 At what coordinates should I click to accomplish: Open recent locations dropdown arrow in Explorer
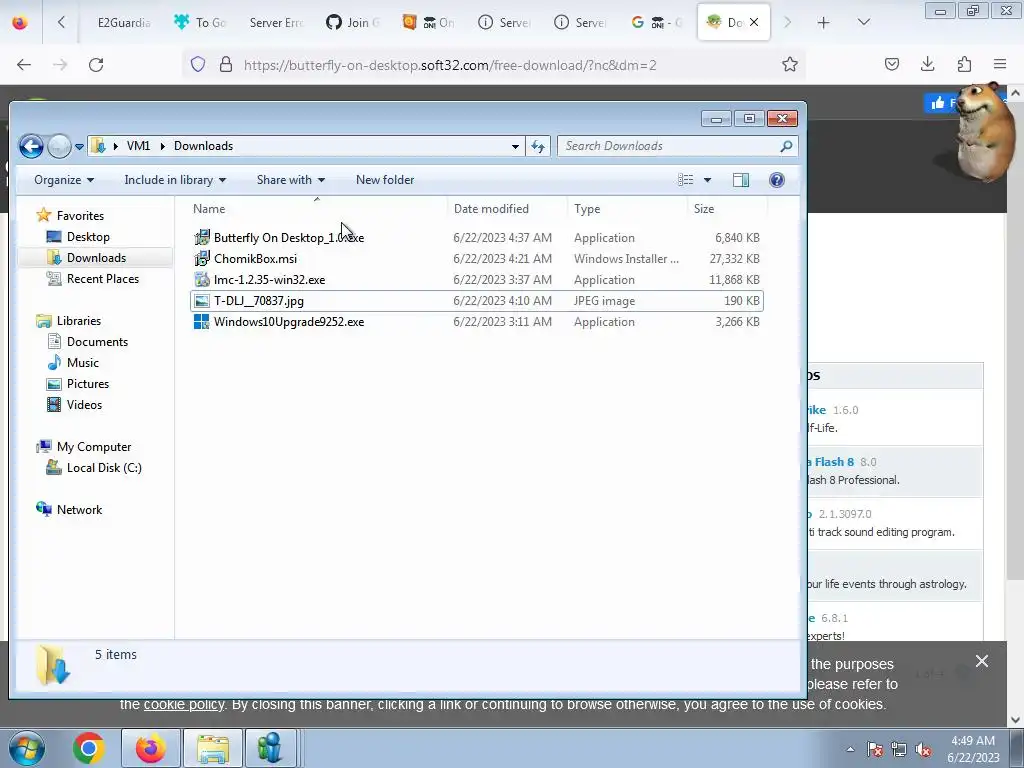[79, 147]
